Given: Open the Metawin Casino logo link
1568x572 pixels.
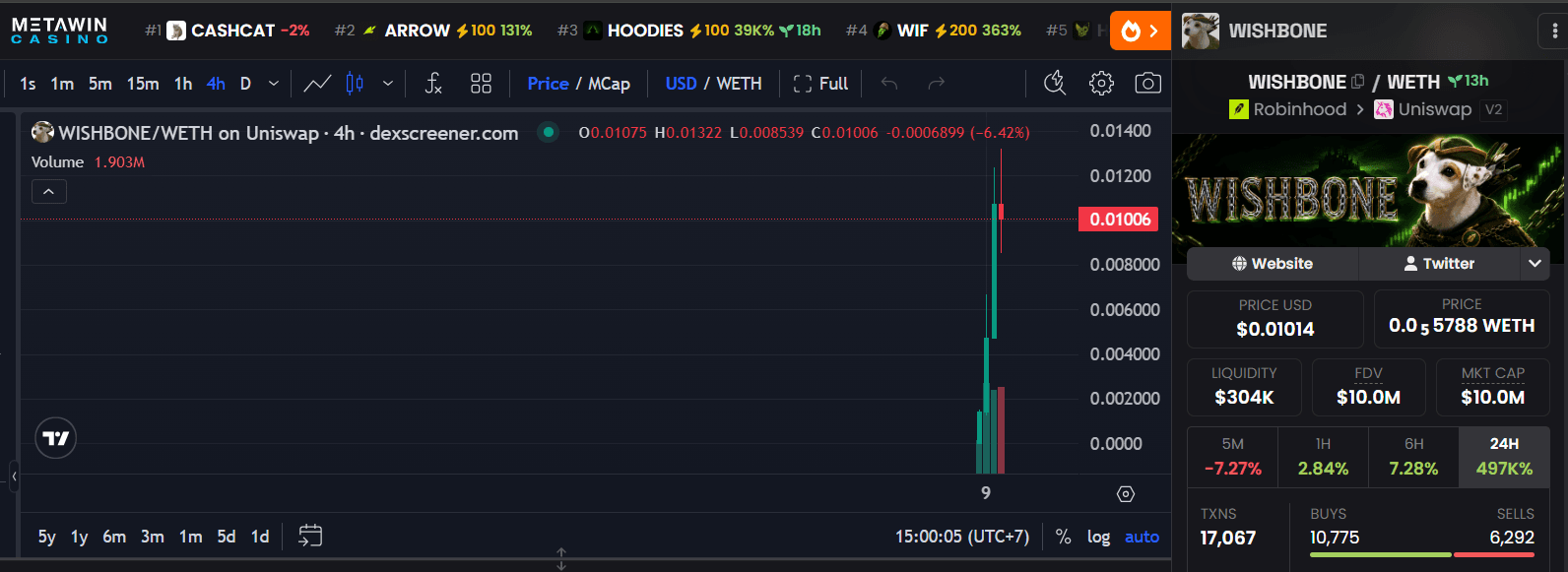Looking at the screenshot, I should pyautogui.click(x=59, y=31).
